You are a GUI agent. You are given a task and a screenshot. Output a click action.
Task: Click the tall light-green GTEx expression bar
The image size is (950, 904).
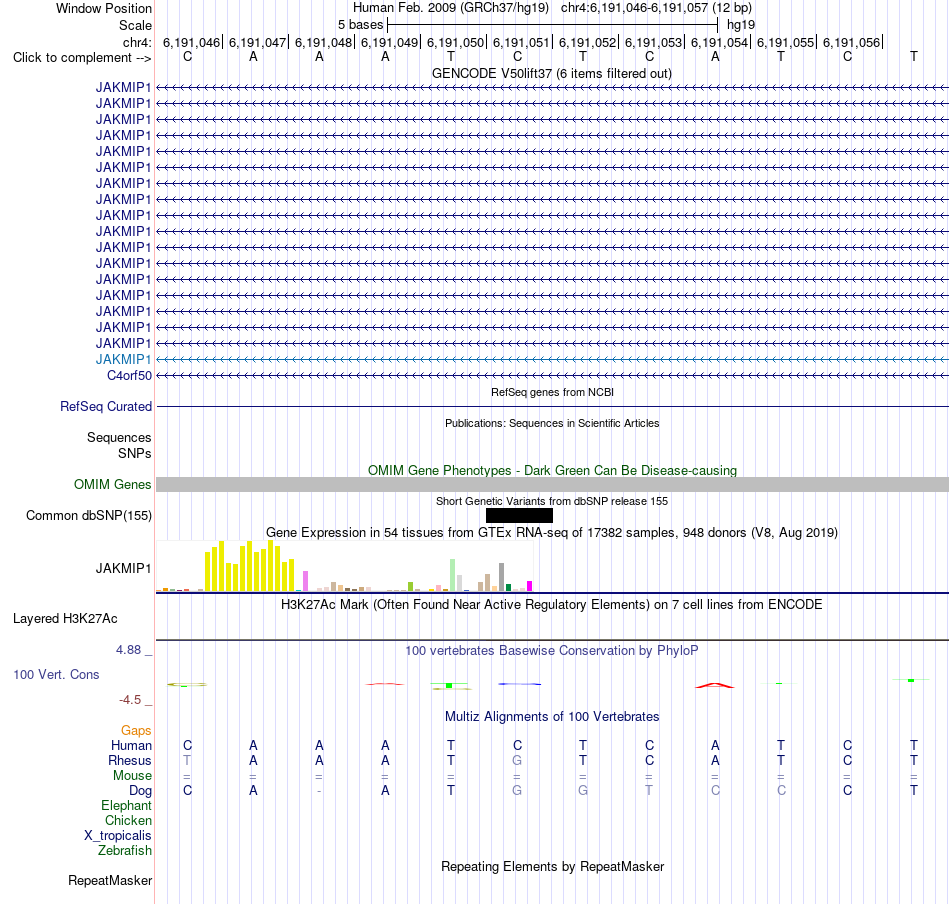(x=453, y=575)
